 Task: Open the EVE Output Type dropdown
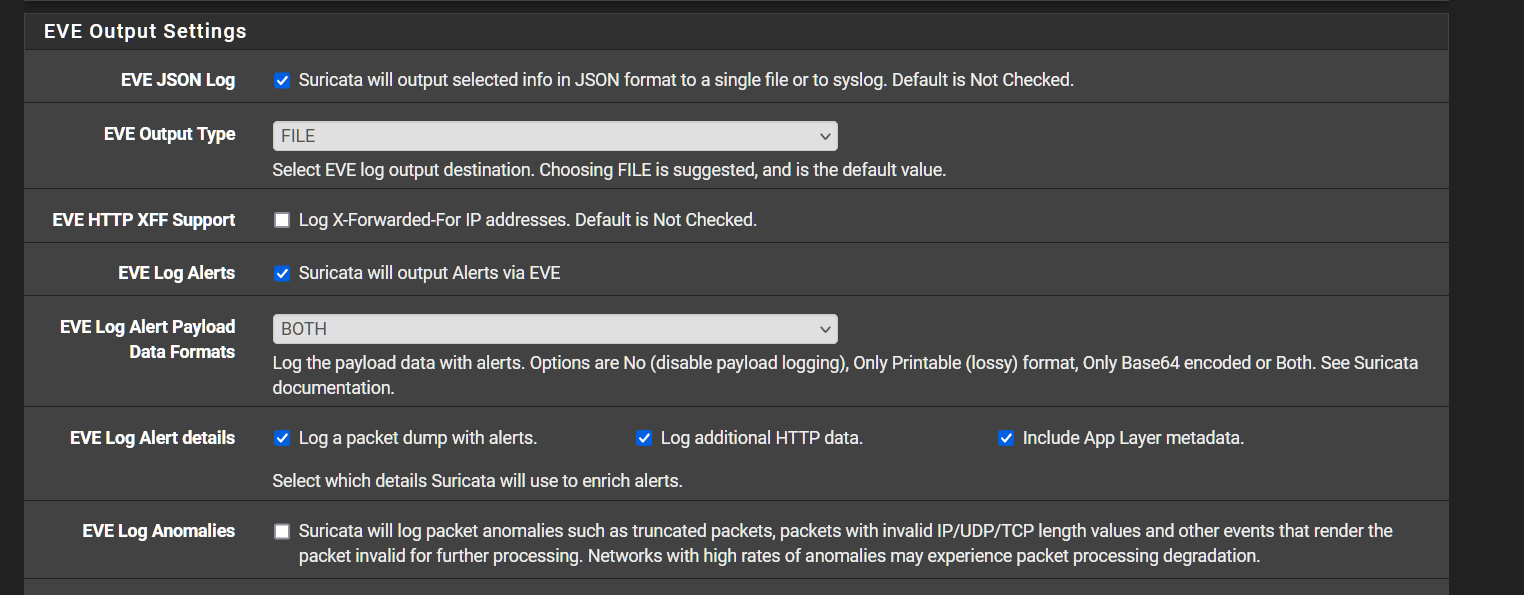pyautogui.click(x=555, y=136)
